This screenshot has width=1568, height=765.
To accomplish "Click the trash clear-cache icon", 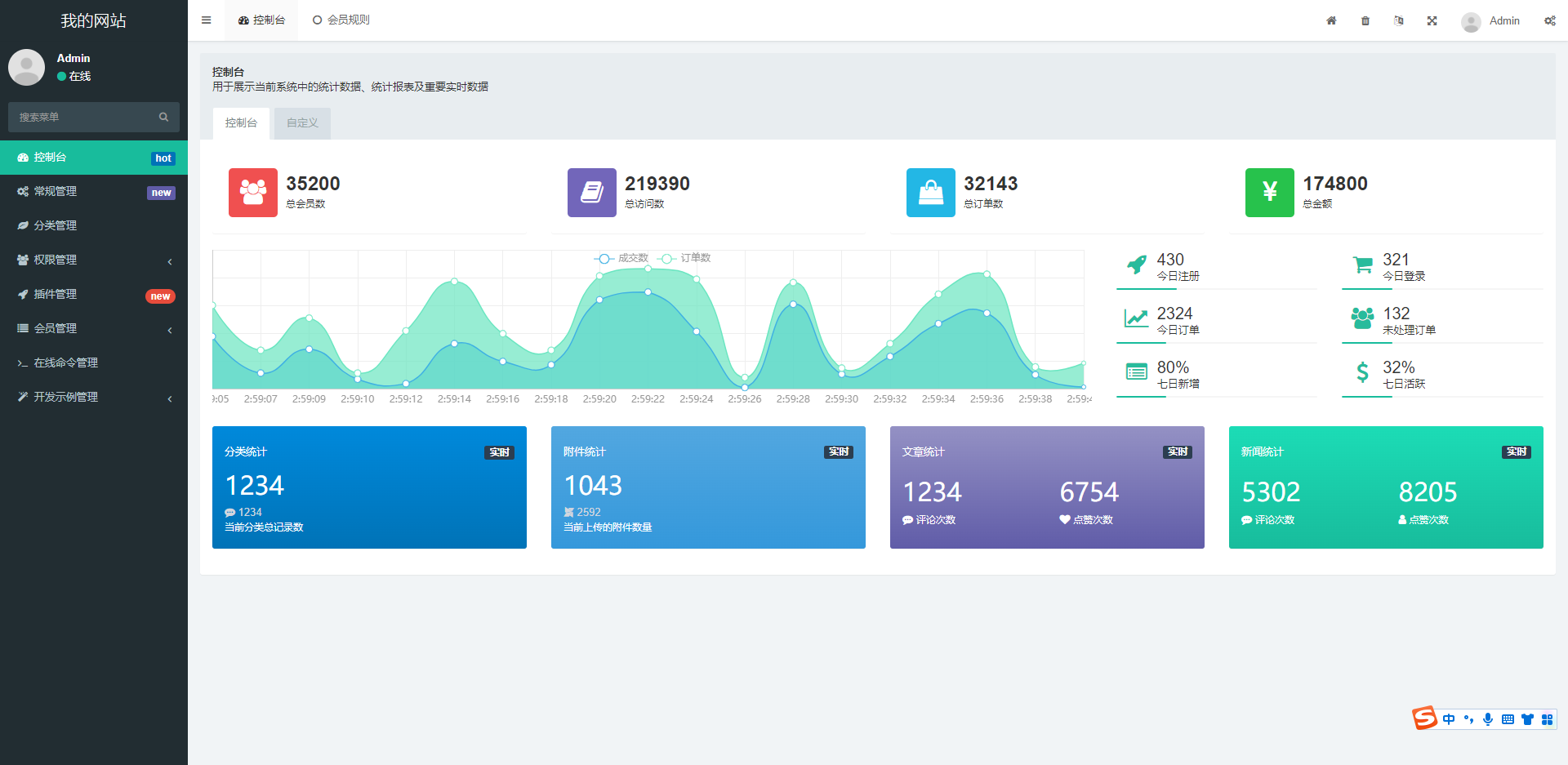I will [1365, 20].
